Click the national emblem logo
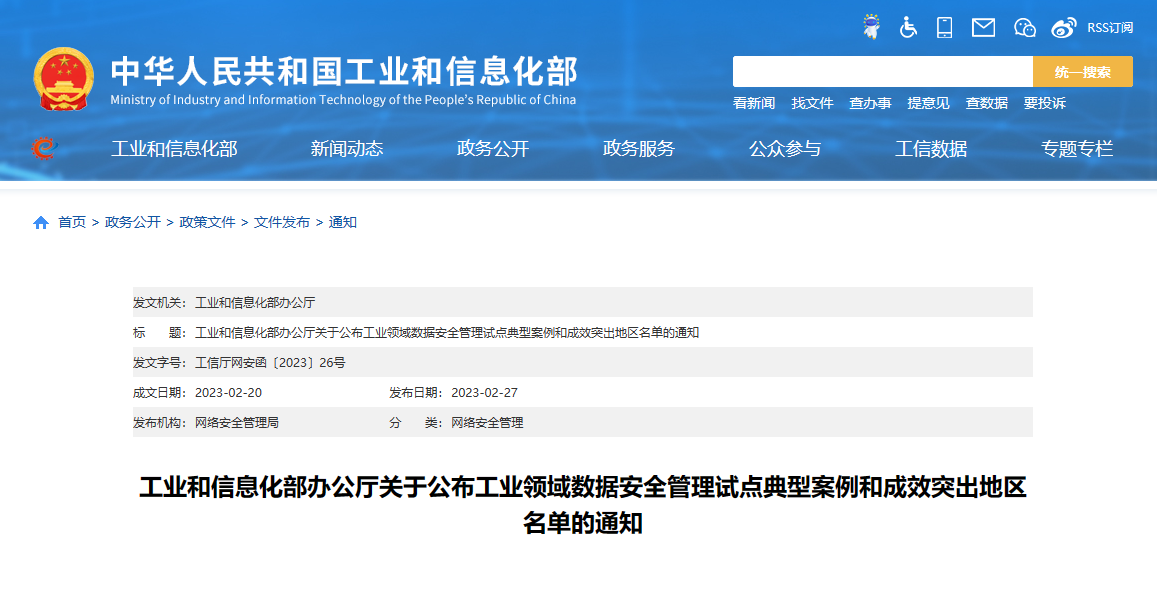The image size is (1157, 594). (x=63, y=78)
